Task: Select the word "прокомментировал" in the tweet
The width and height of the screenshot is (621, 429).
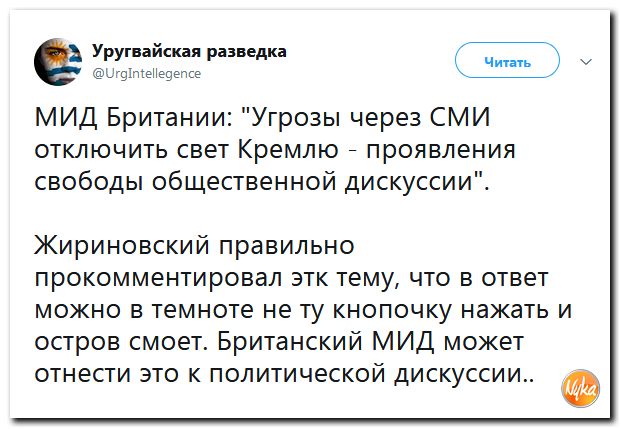Action: (x=158, y=278)
